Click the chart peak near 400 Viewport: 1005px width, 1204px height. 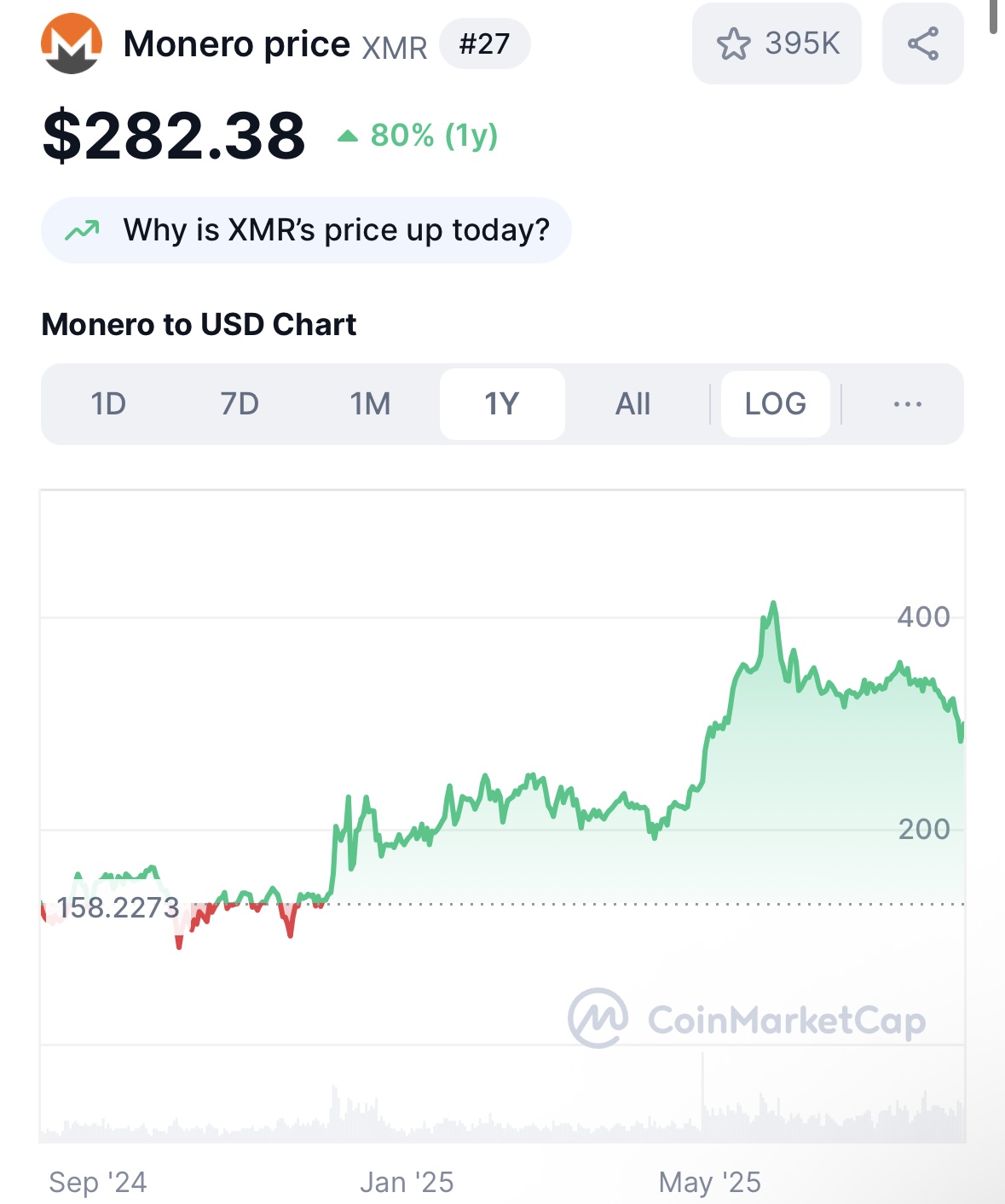click(x=773, y=604)
